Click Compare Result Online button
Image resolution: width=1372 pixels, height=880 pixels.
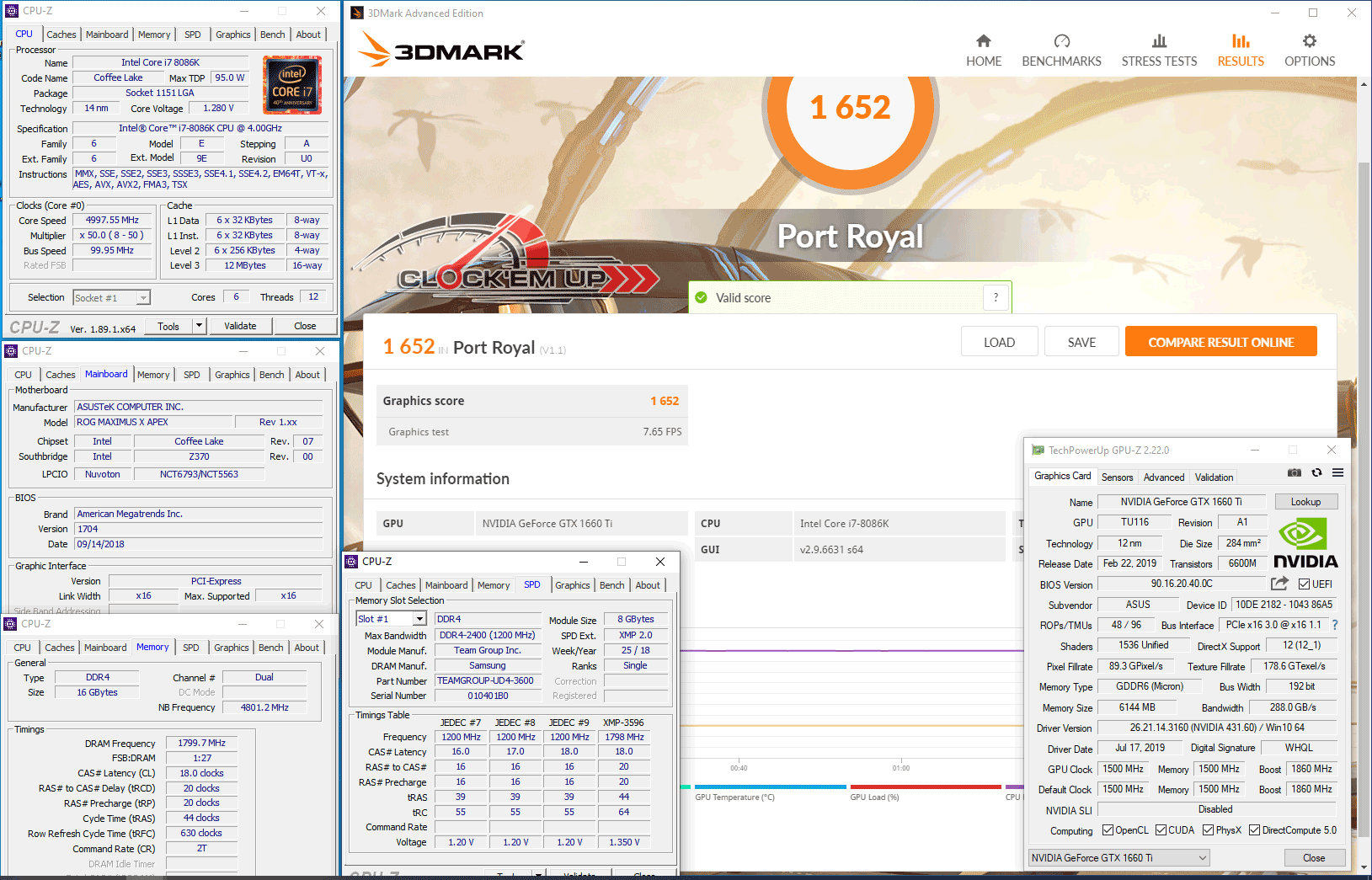tap(1220, 342)
